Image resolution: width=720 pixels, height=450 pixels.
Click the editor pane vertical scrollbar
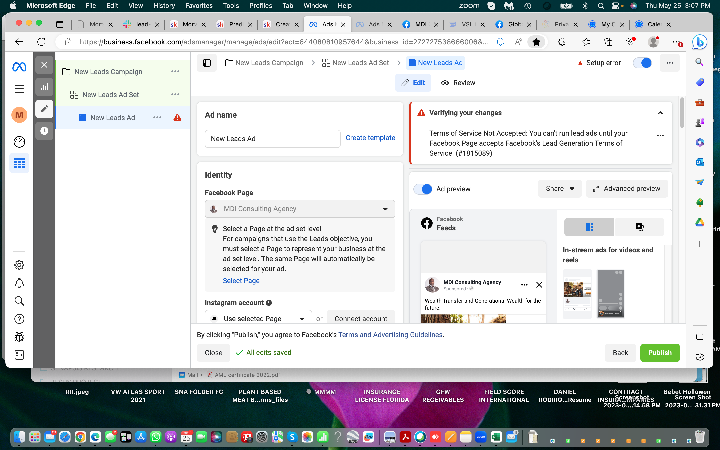(x=681, y=112)
